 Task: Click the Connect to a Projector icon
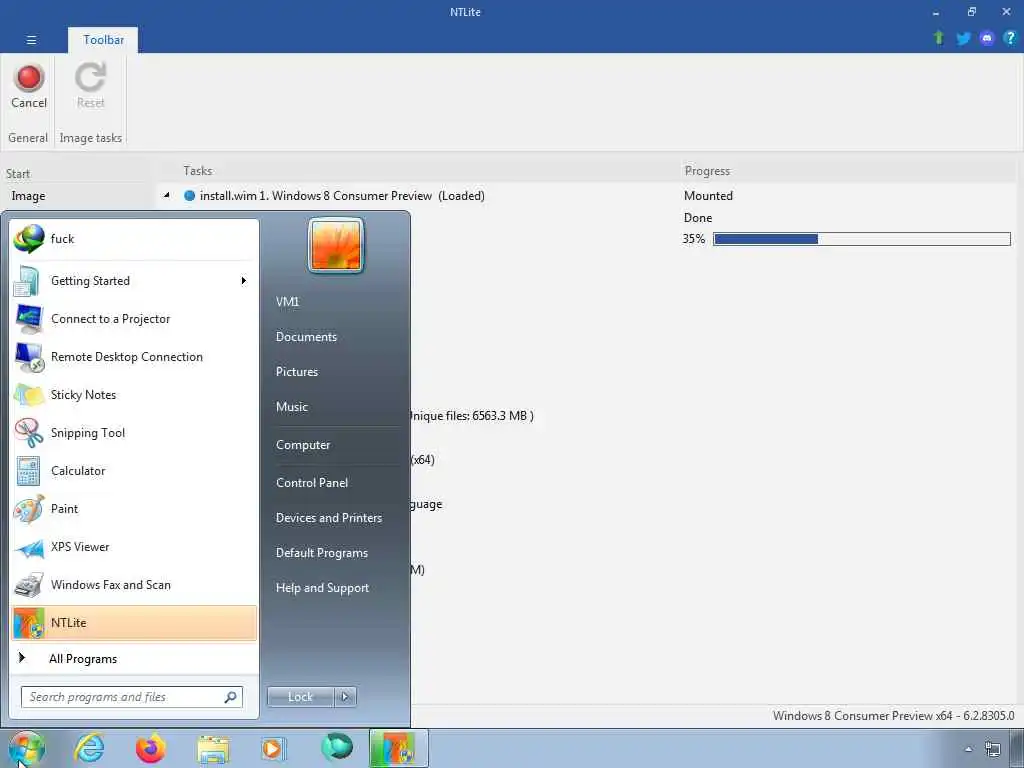click(28, 319)
